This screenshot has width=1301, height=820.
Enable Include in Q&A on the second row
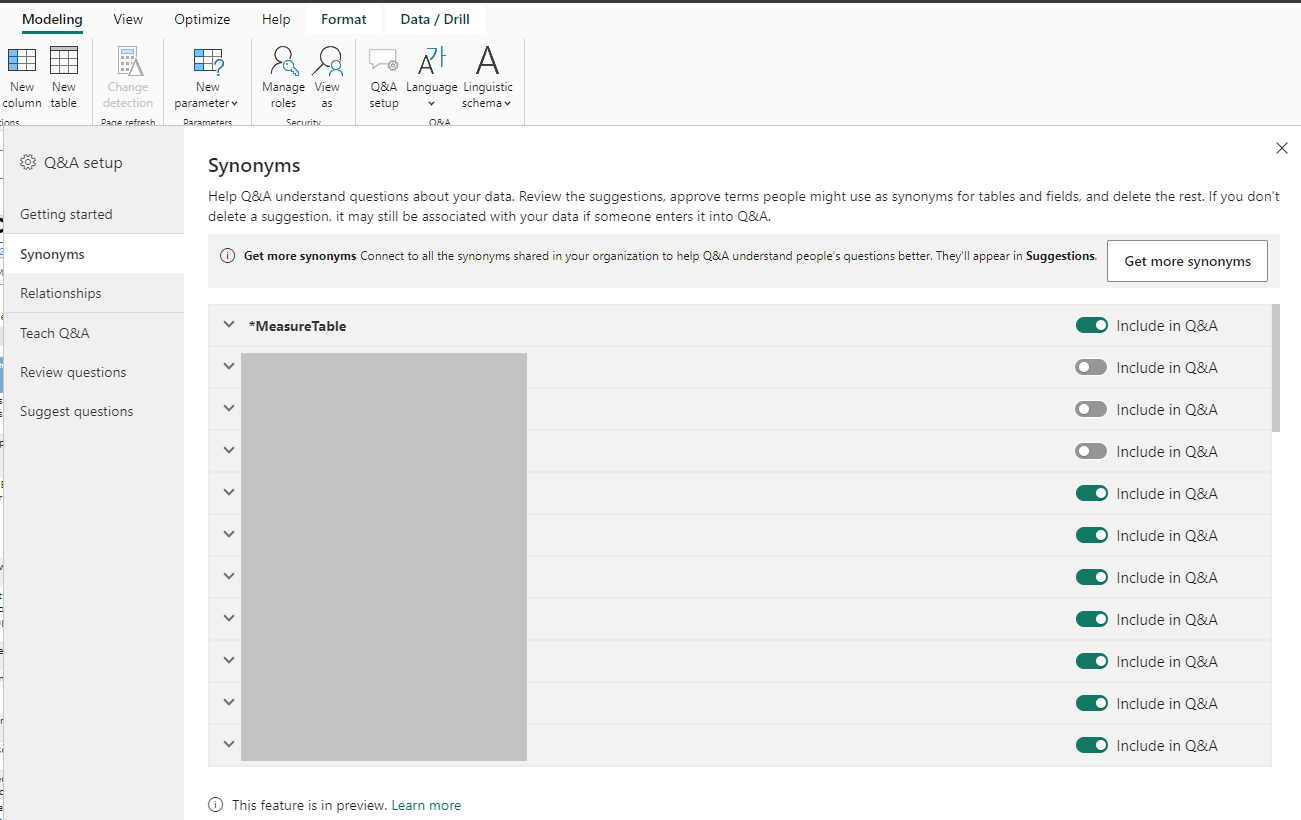pyautogui.click(x=1092, y=367)
